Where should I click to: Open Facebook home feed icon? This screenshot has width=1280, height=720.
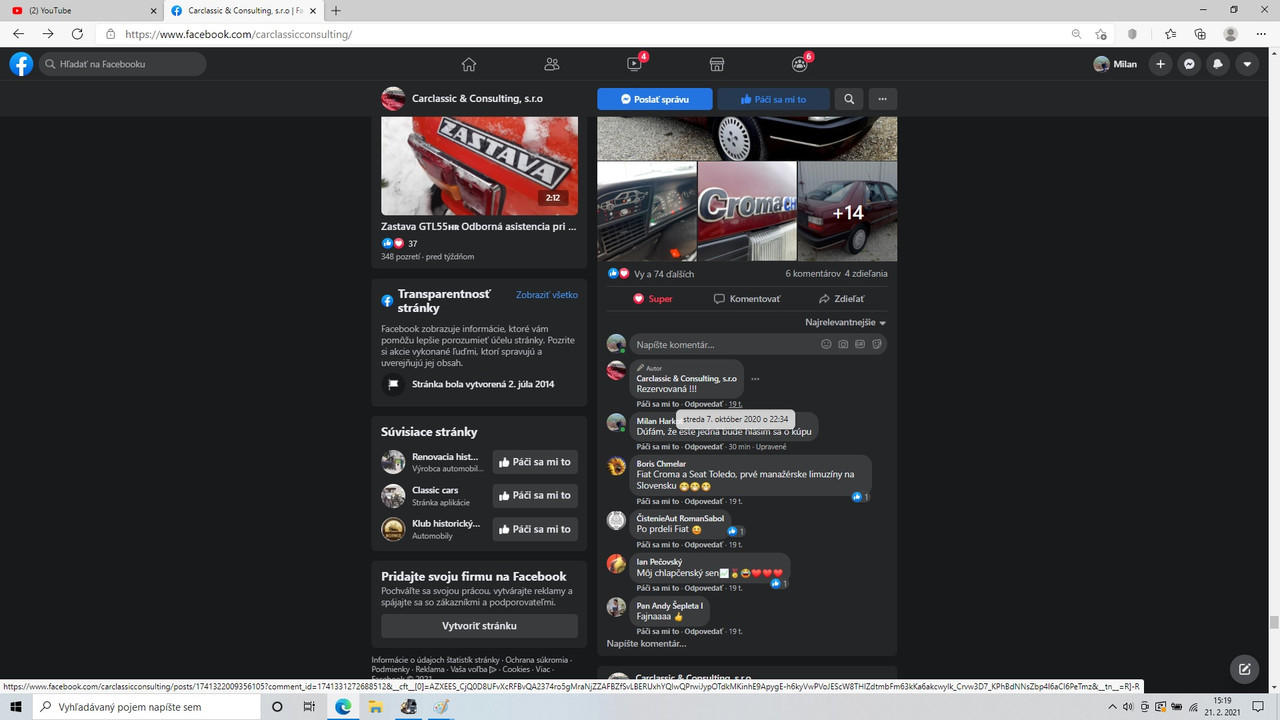(x=469, y=64)
